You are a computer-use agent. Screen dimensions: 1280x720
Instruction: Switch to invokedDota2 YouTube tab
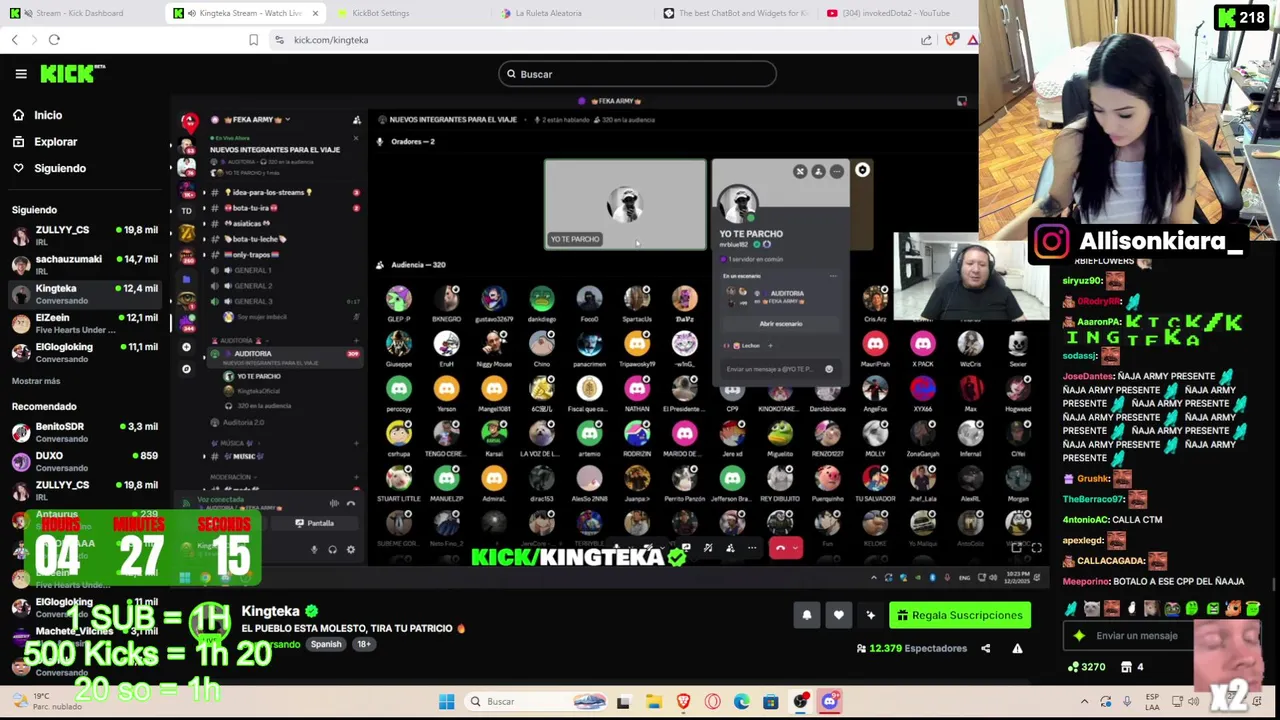pos(895,13)
